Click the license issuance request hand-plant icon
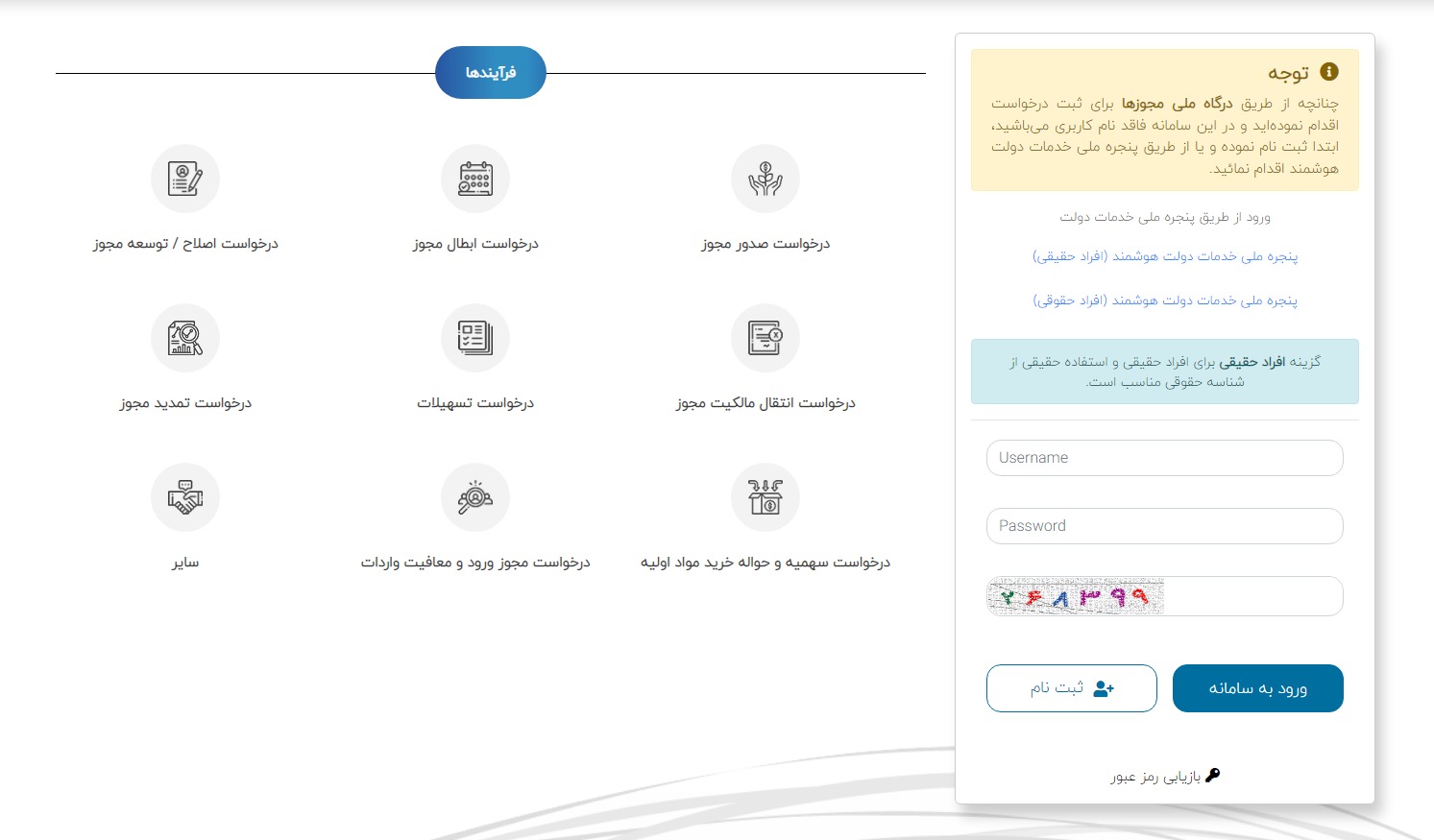 coord(765,179)
